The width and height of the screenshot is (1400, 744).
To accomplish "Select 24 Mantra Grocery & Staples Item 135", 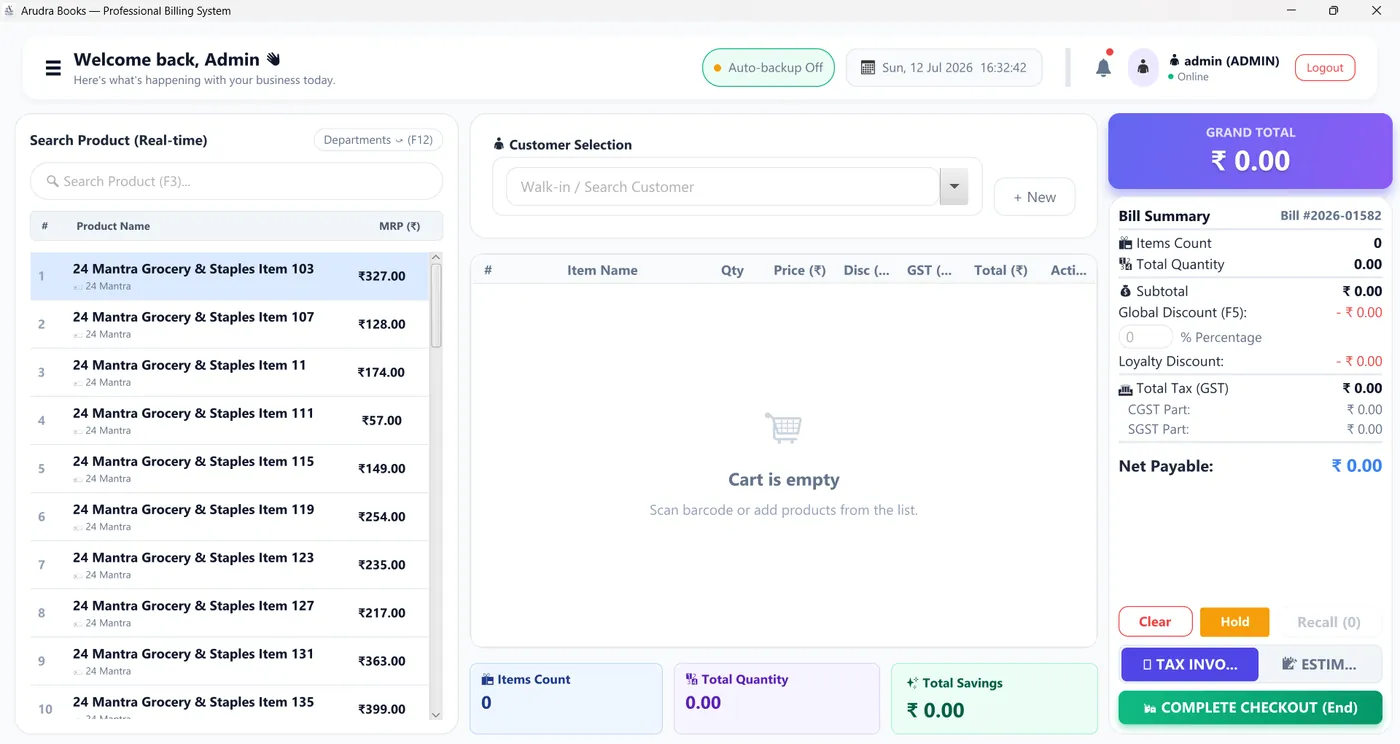I will (229, 704).
